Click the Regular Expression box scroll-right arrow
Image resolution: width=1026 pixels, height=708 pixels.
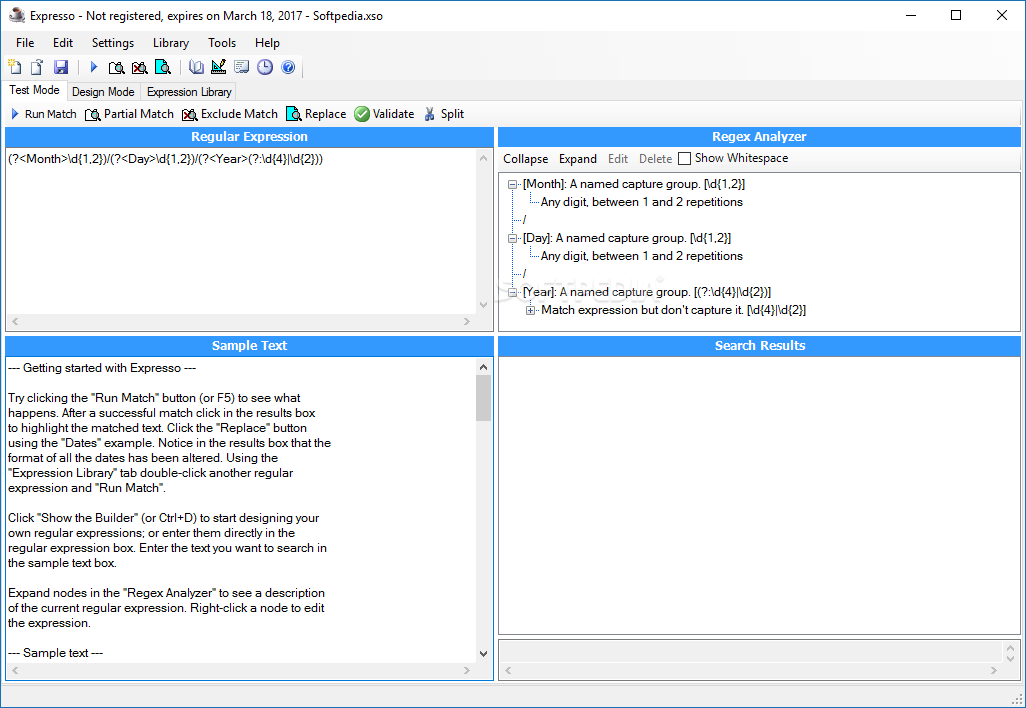click(x=467, y=321)
